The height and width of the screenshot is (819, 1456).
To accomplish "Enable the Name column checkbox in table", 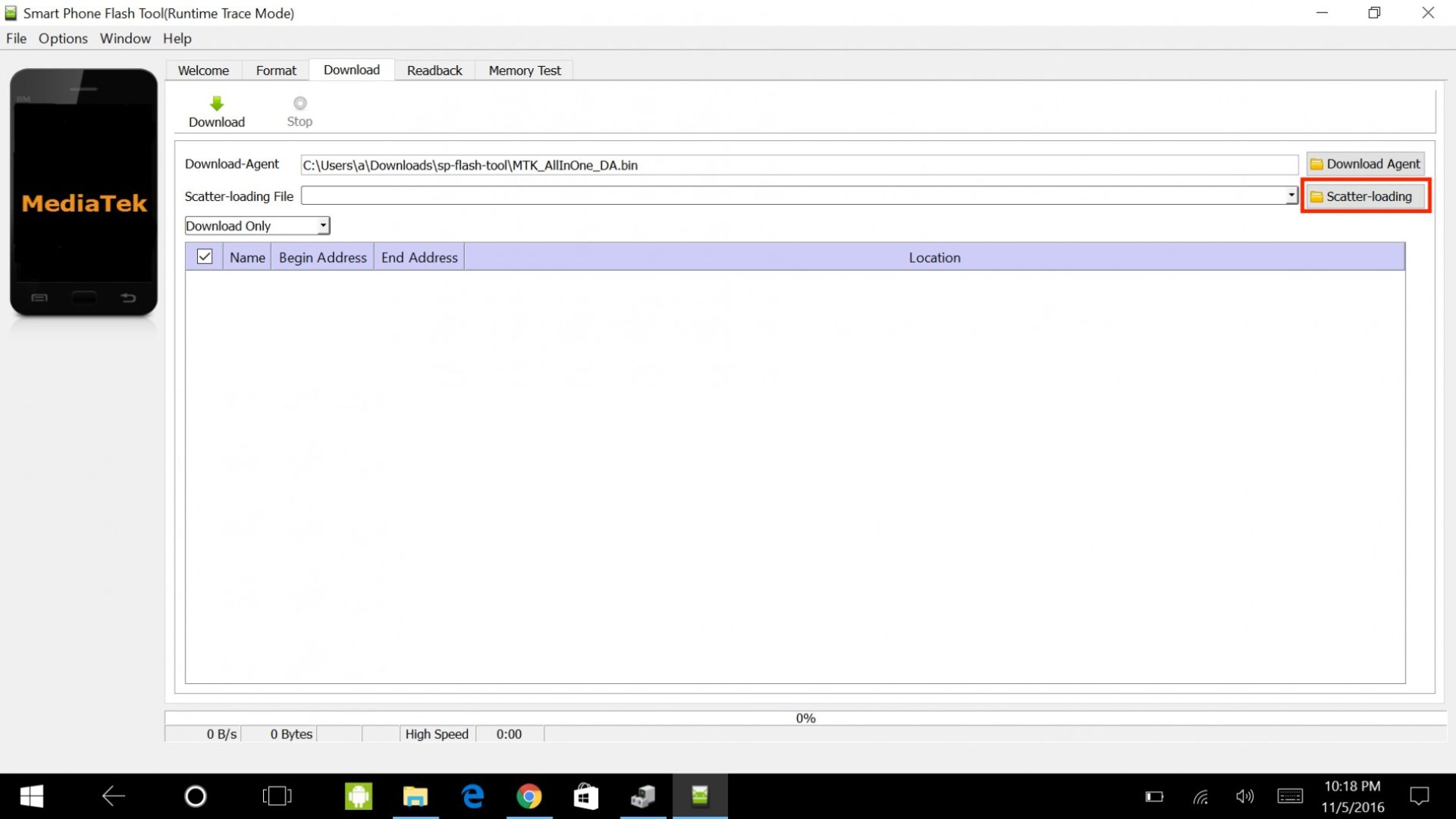I will click(205, 257).
